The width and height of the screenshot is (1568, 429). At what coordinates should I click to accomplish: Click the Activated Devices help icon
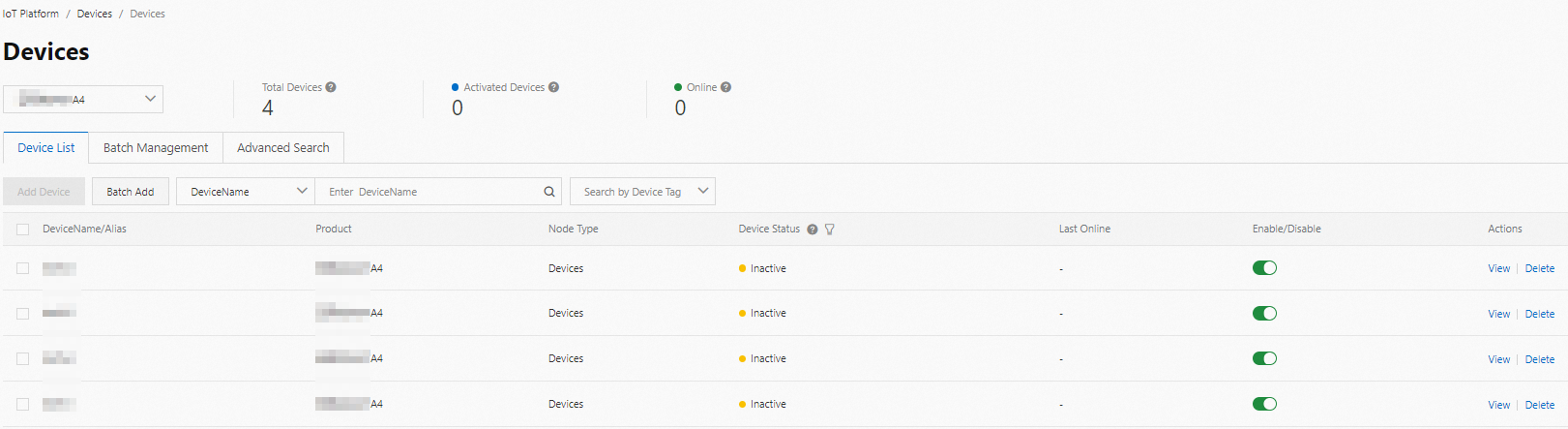(x=553, y=87)
